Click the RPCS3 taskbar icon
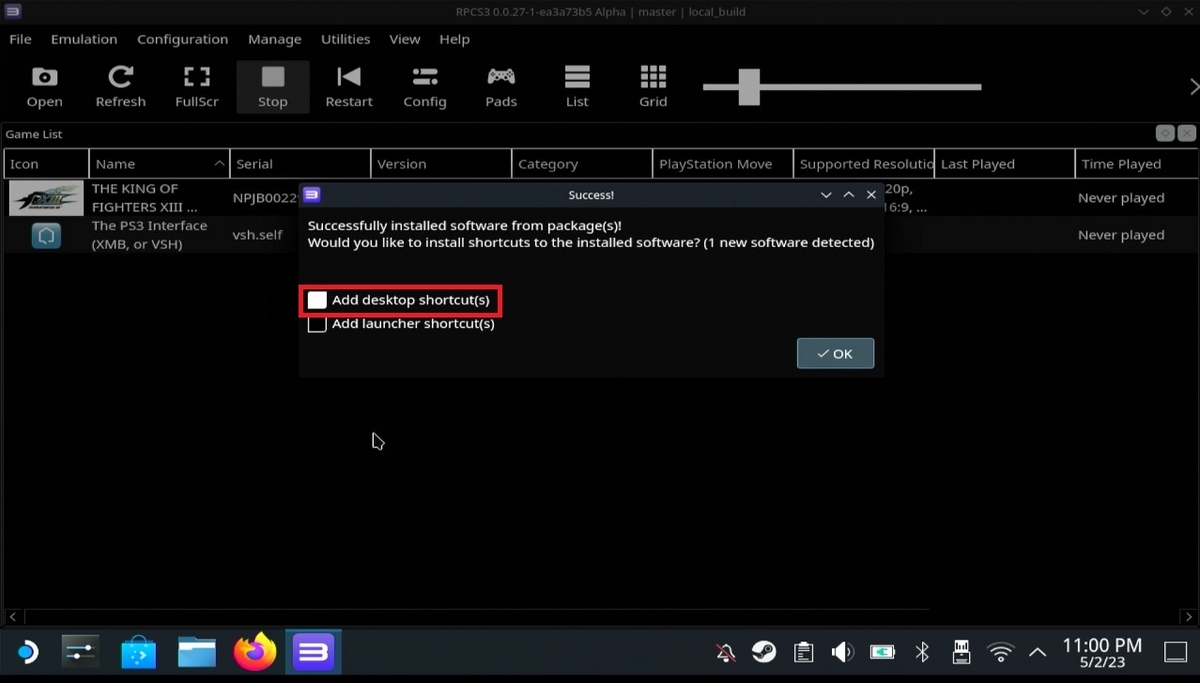The height and width of the screenshot is (683, 1200). (313, 653)
